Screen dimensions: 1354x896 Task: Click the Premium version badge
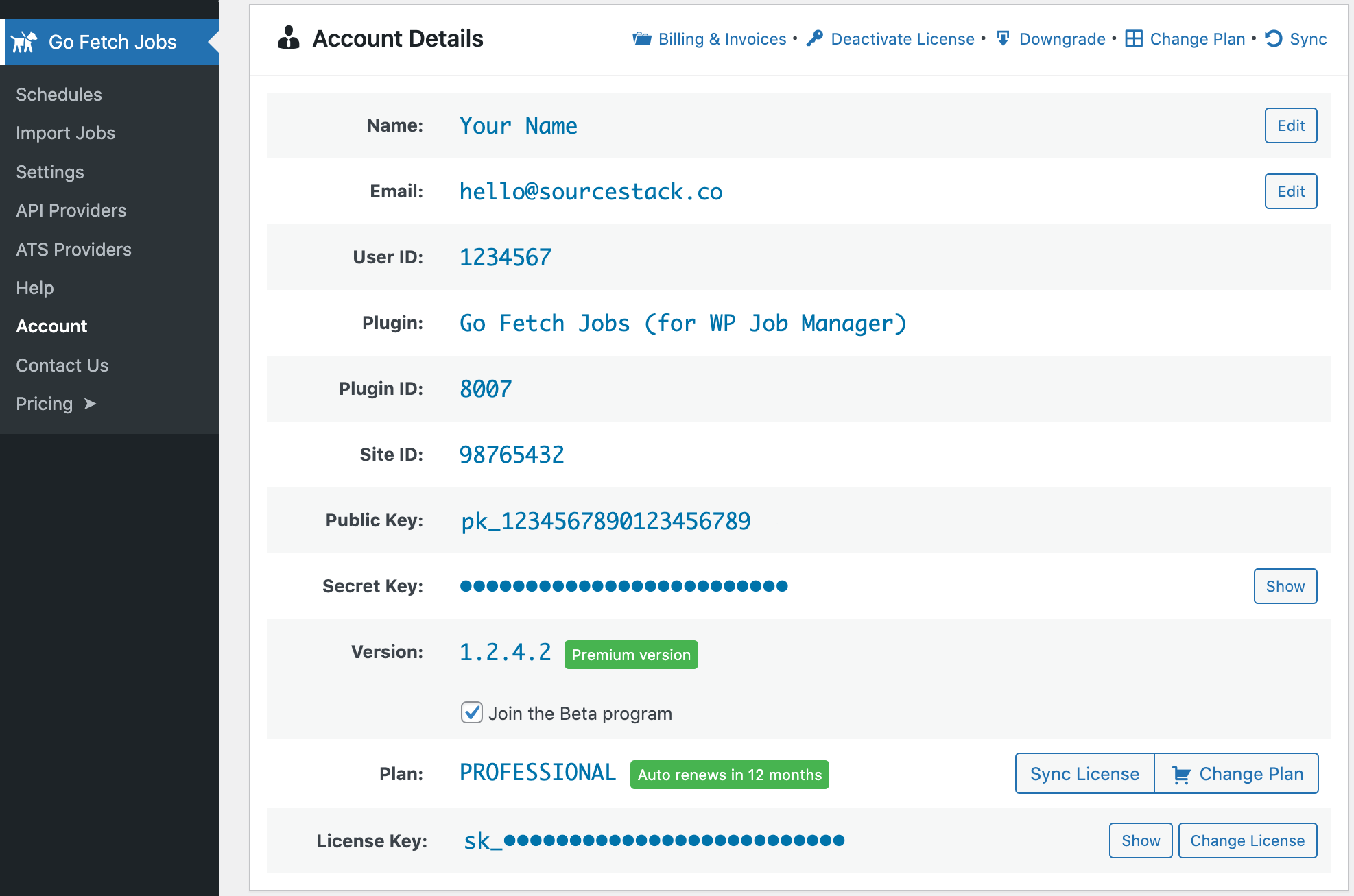630,654
